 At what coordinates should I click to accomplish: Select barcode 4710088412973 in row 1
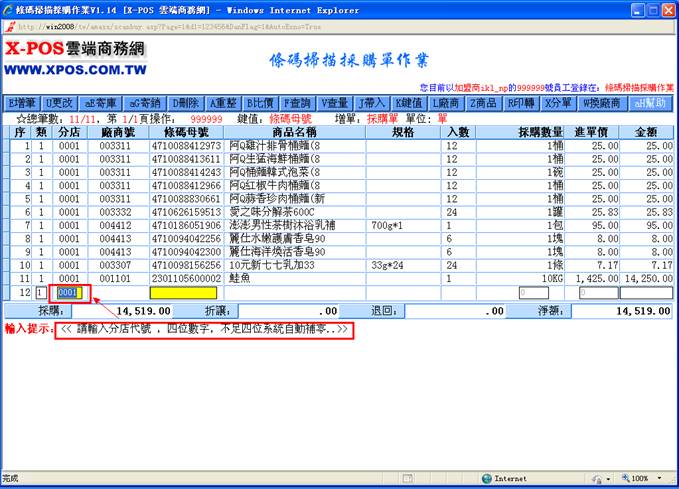click(187, 146)
